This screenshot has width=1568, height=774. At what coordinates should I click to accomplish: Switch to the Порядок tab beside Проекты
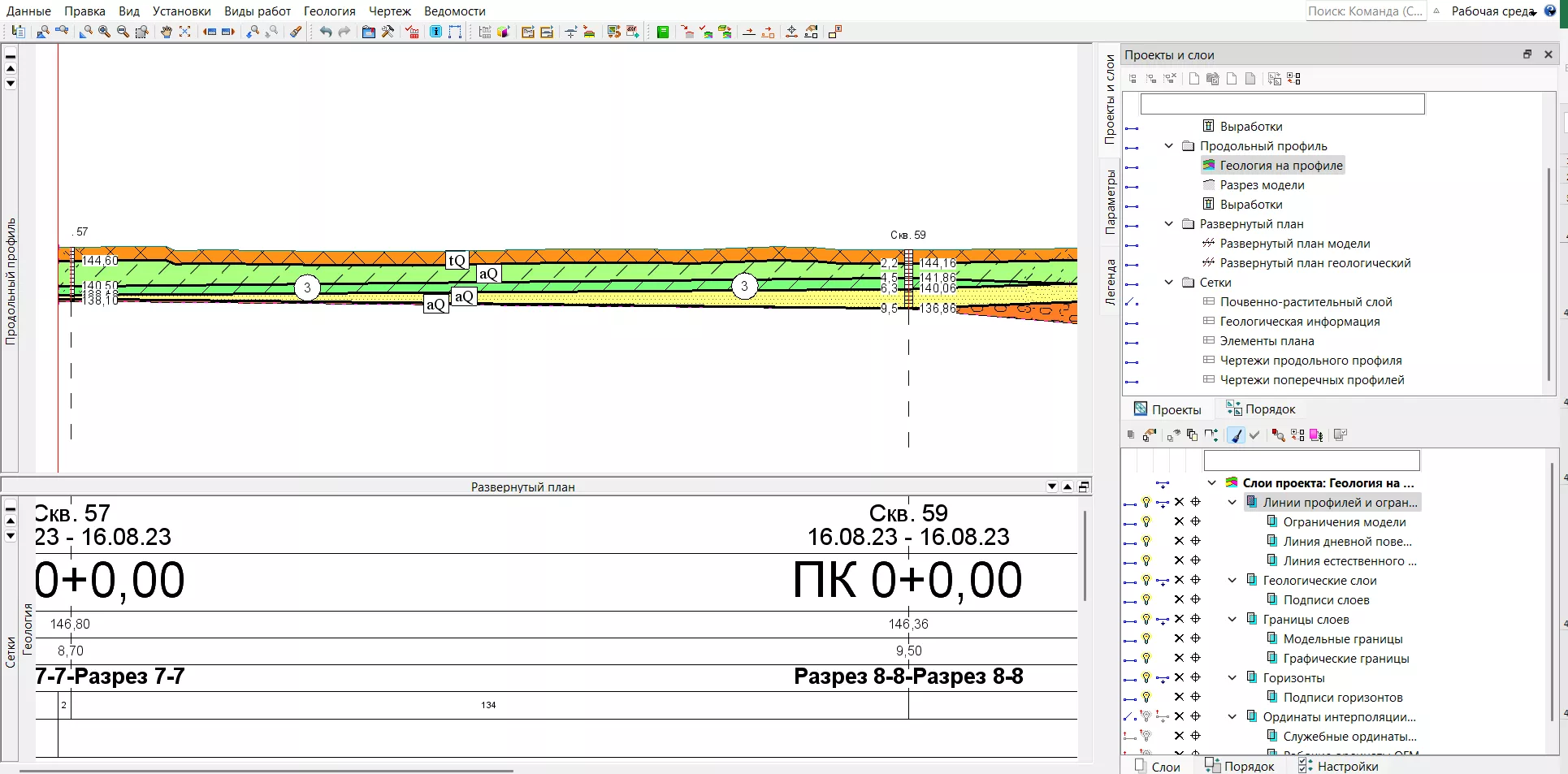coord(1261,409)
